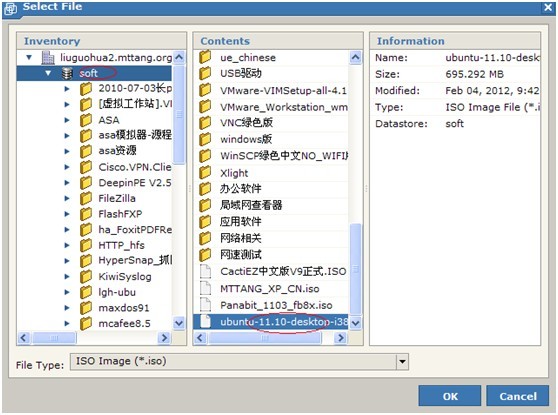Click the folder icon for 网速测试

click(x=205, y=255)
